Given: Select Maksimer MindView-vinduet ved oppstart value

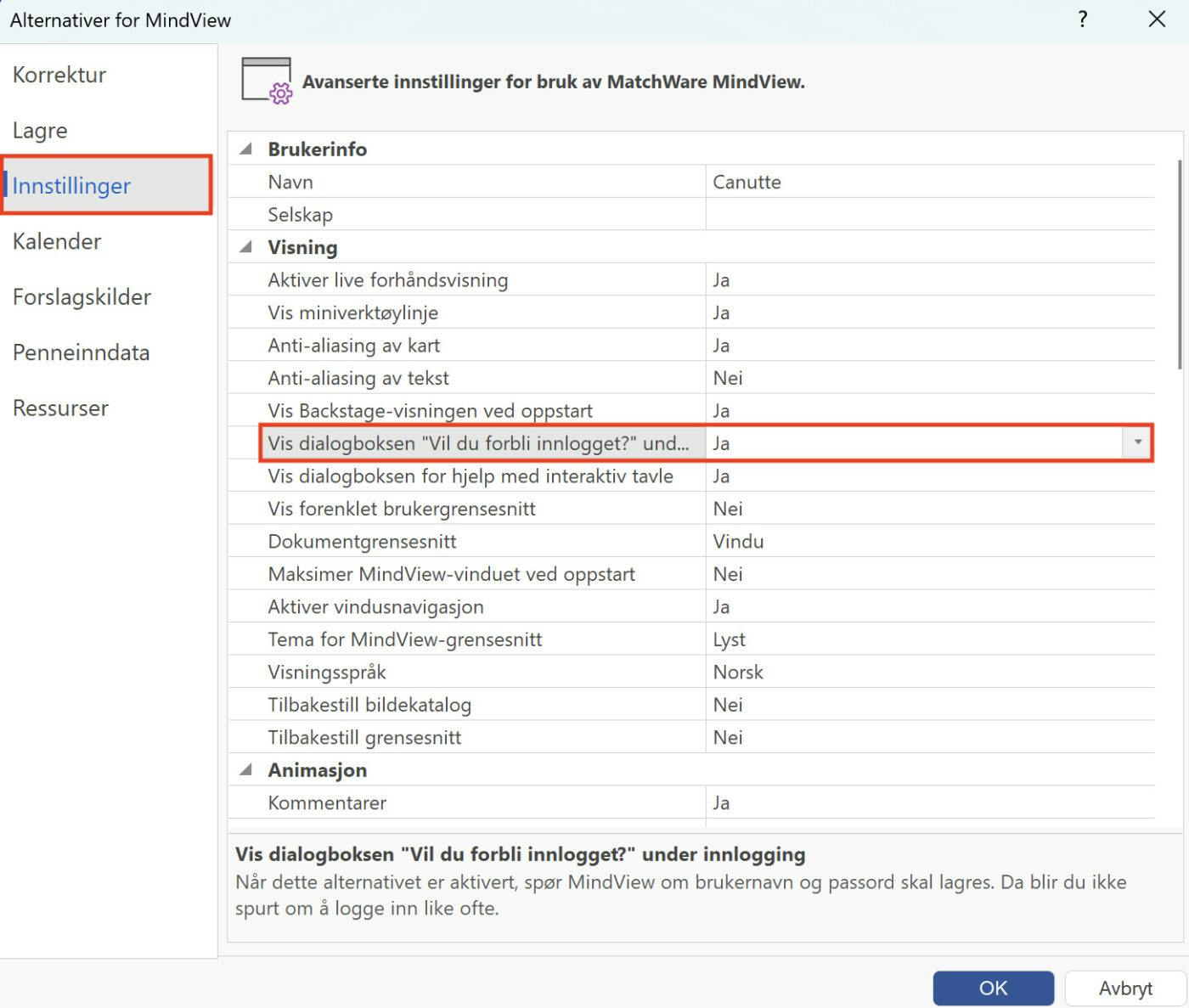Looking at the screenshot, I should click(x=930, y=574).
